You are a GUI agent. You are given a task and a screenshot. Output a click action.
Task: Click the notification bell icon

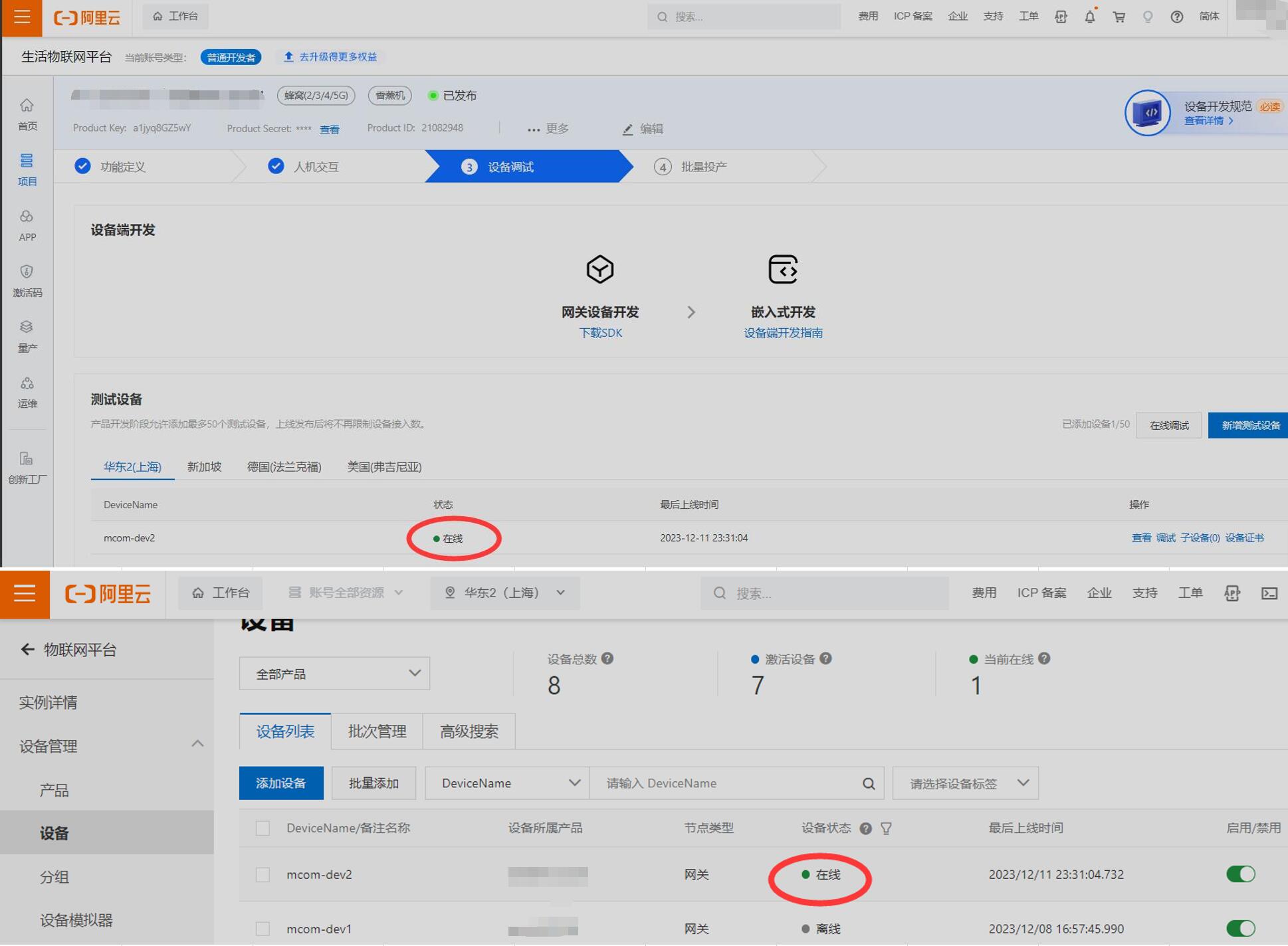click(1090, 17)
